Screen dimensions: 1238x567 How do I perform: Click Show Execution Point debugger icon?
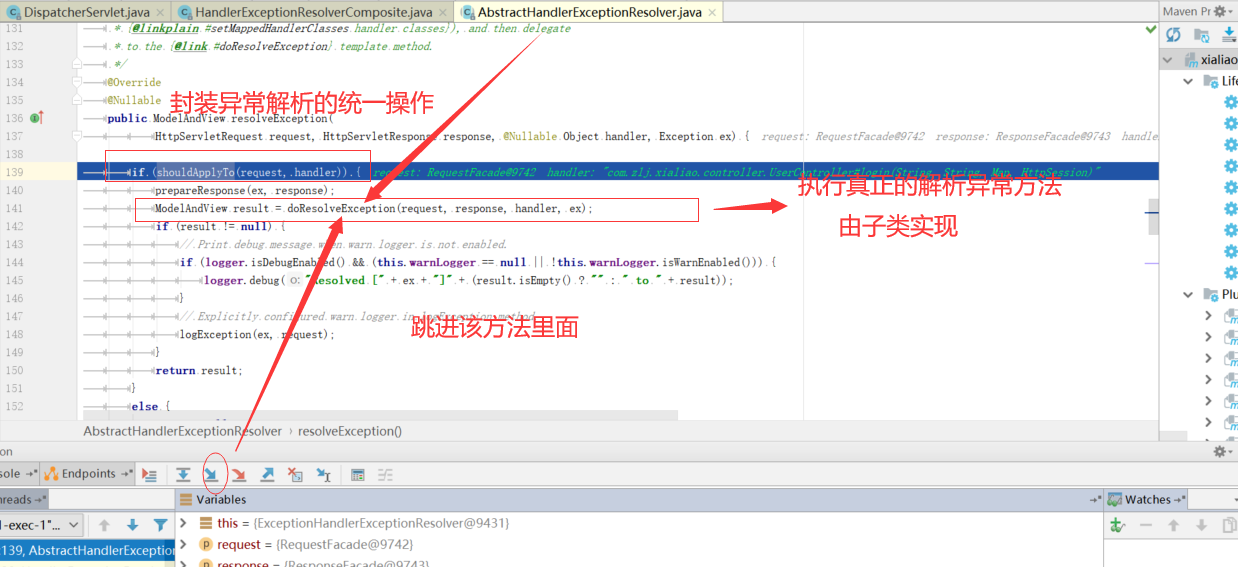148,475
